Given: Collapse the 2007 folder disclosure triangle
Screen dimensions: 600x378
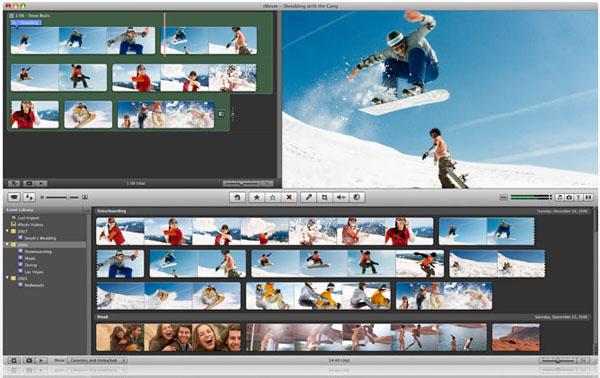Looking at the screenshot, I should tap(7, 231).
